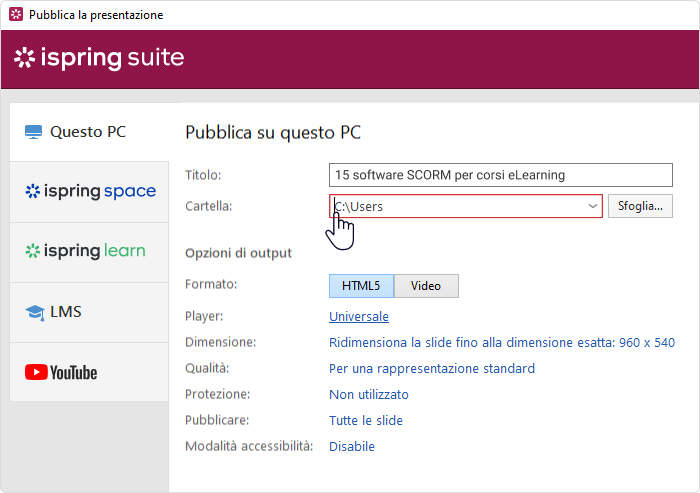Open the Questo PC tab
The width and height of the screenshot is (700, 493).
(x=89, y=132)
